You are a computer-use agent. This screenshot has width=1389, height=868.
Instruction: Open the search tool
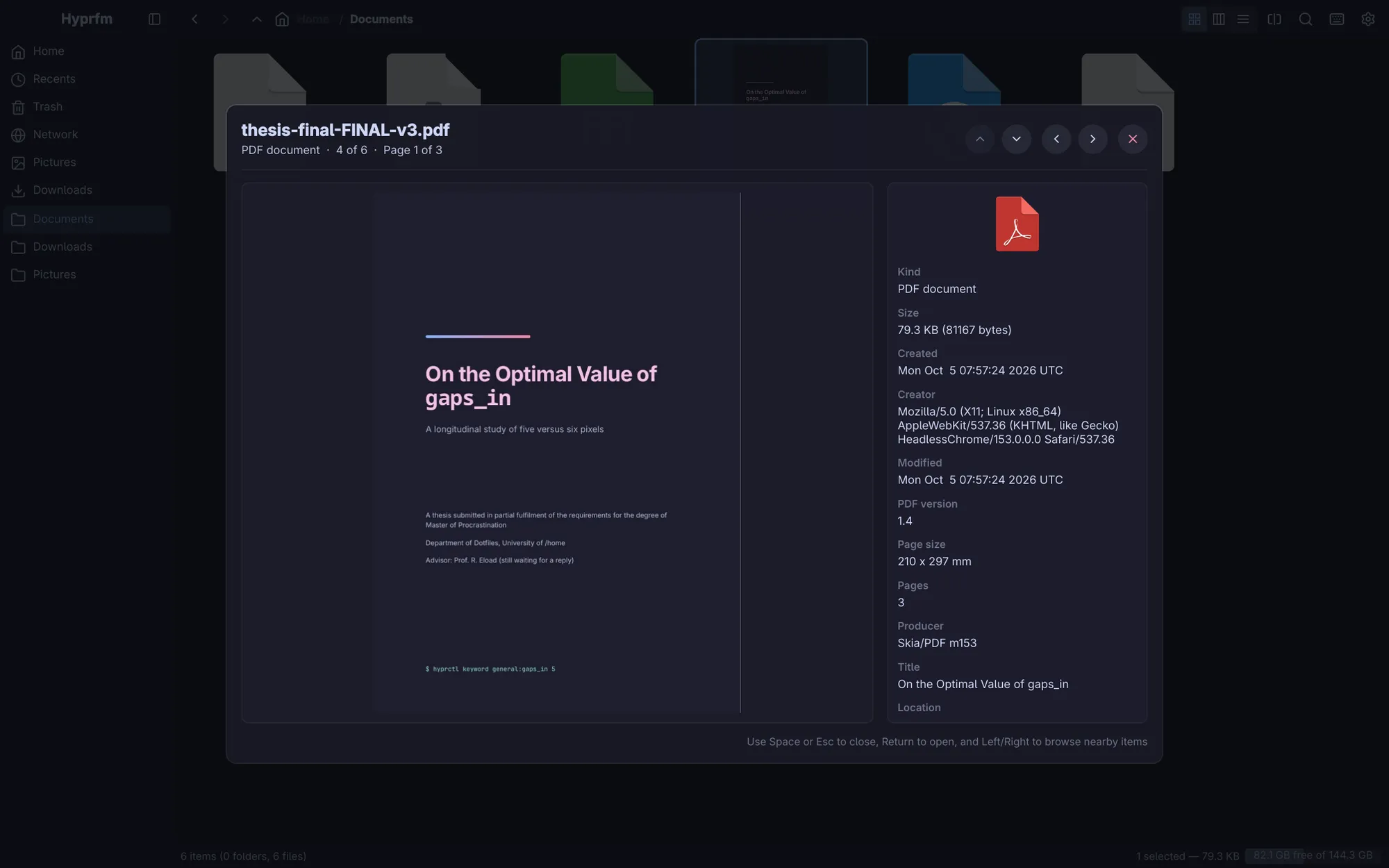click(1306, 19)
